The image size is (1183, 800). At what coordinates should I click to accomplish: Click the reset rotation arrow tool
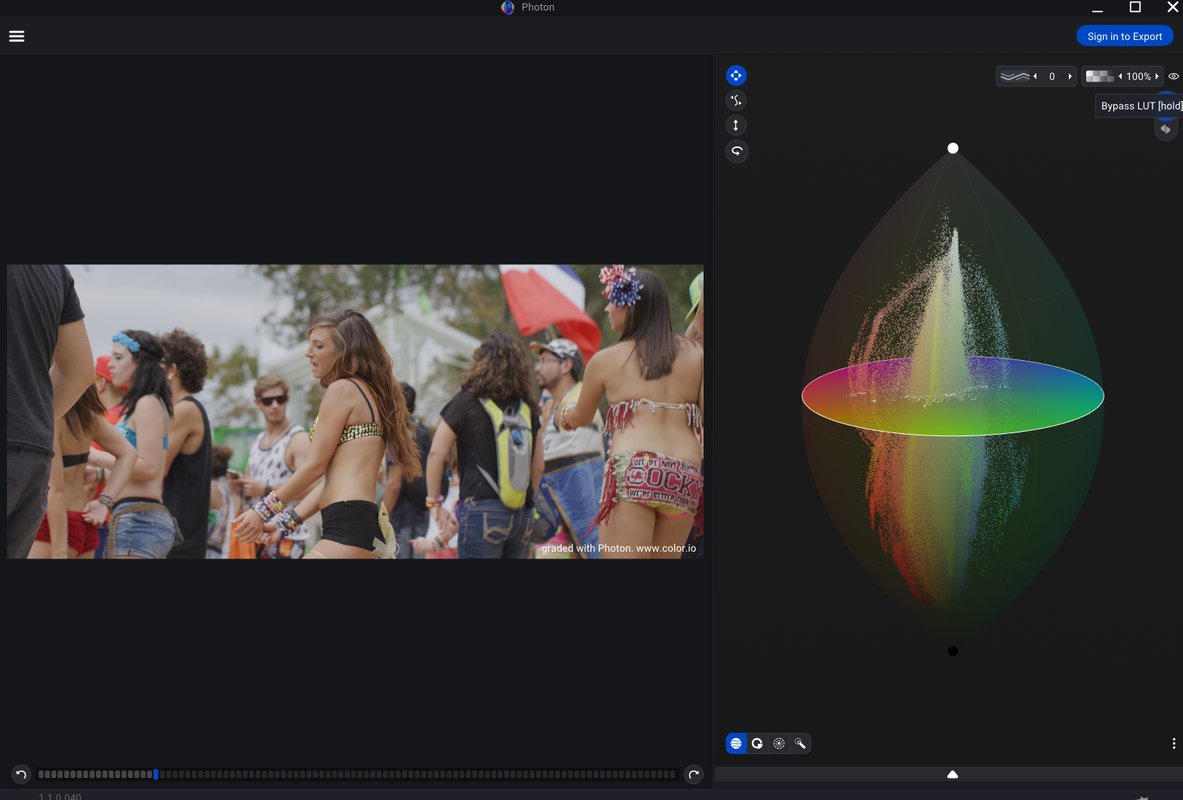click(736, 151)
